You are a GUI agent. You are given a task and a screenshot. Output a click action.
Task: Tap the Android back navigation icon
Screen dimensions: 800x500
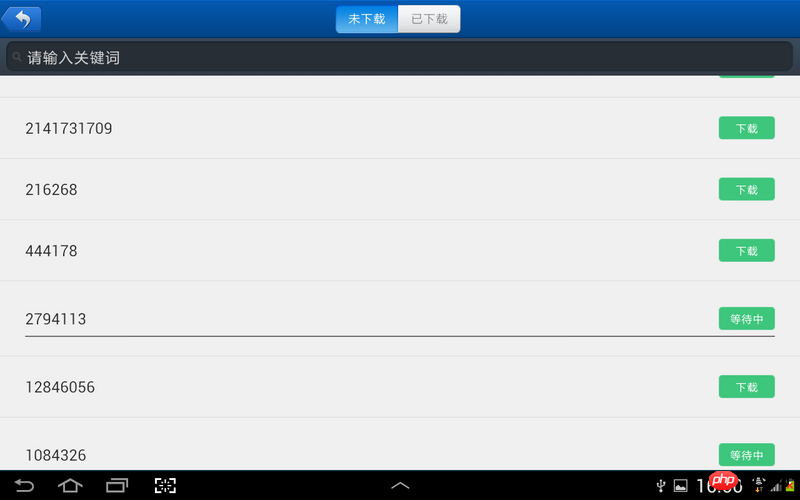[24, 485]
